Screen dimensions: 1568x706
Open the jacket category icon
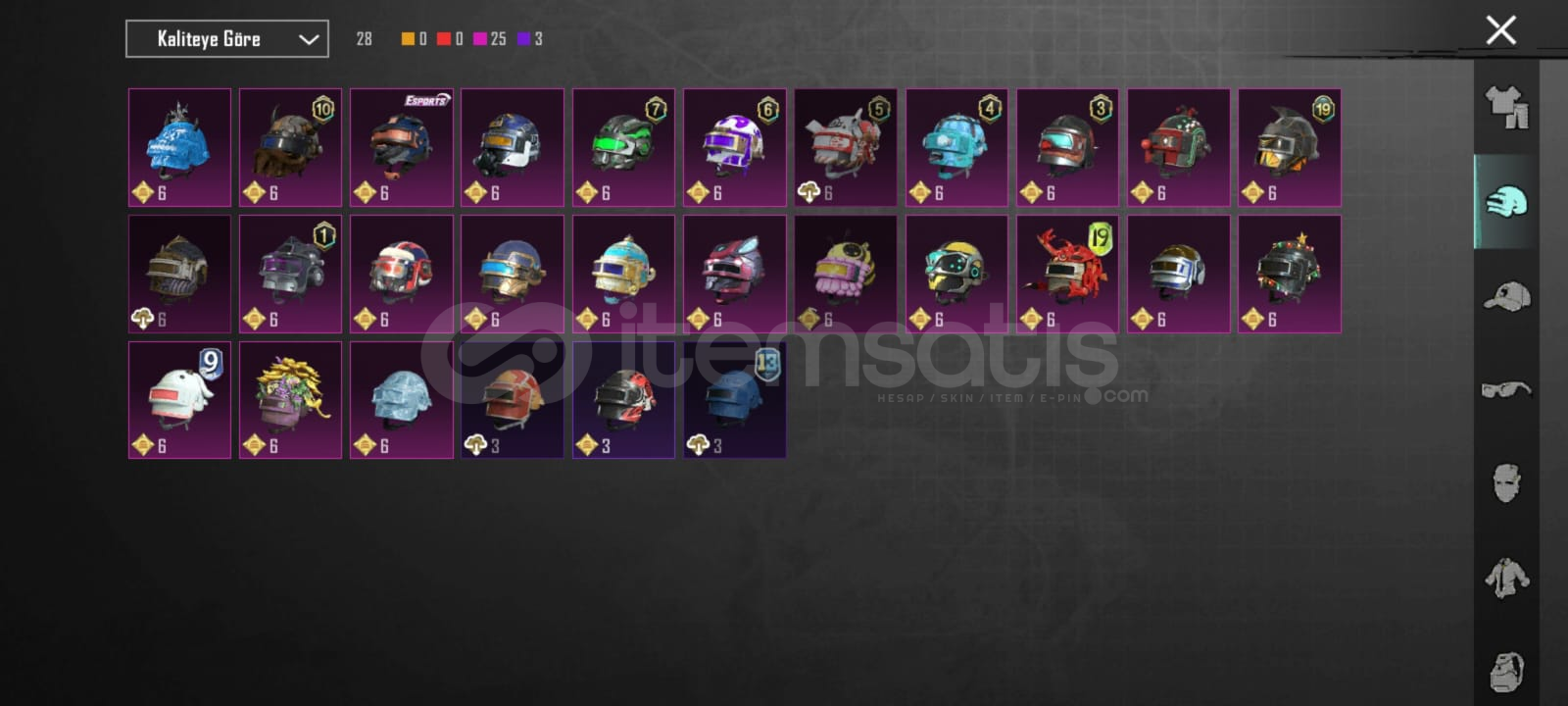point(1506,578)
